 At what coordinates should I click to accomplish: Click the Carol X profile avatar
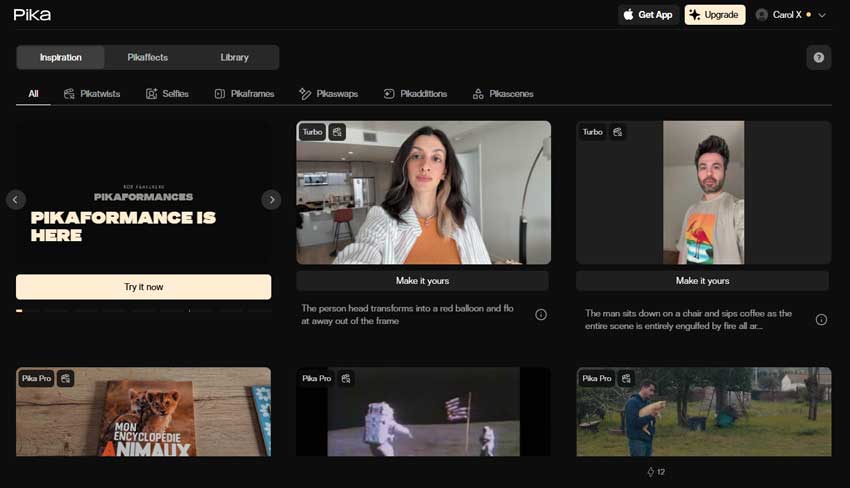(761, 15)
